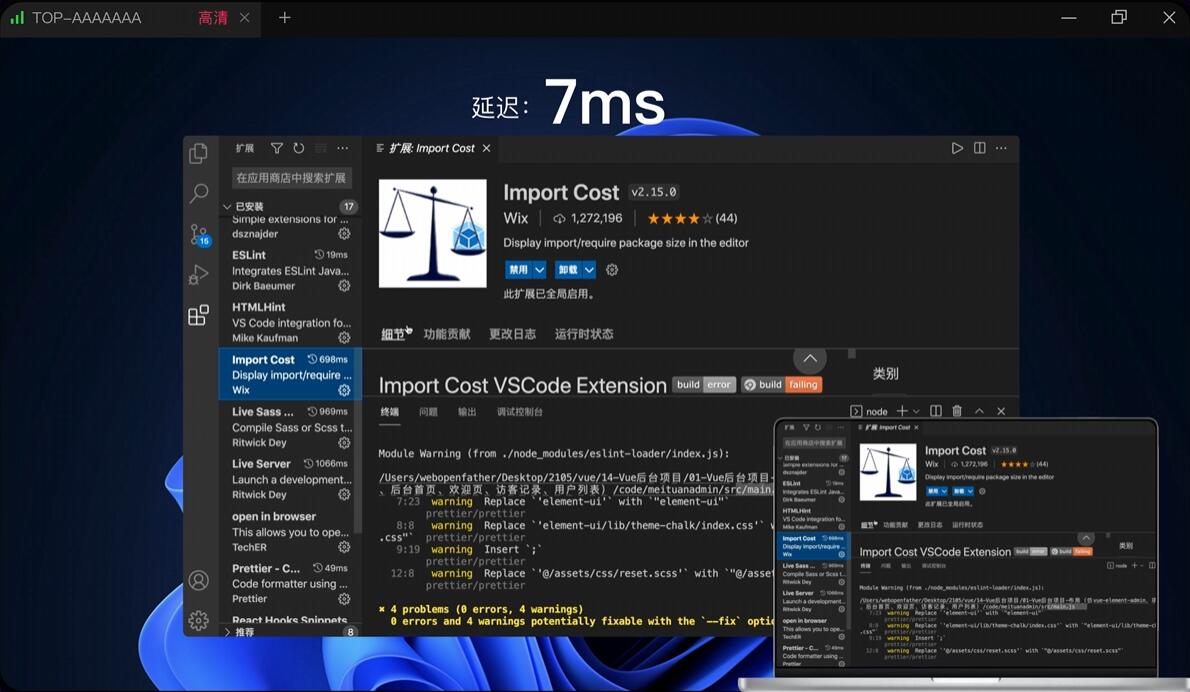Click the filter extensions funnel icon

277,148
